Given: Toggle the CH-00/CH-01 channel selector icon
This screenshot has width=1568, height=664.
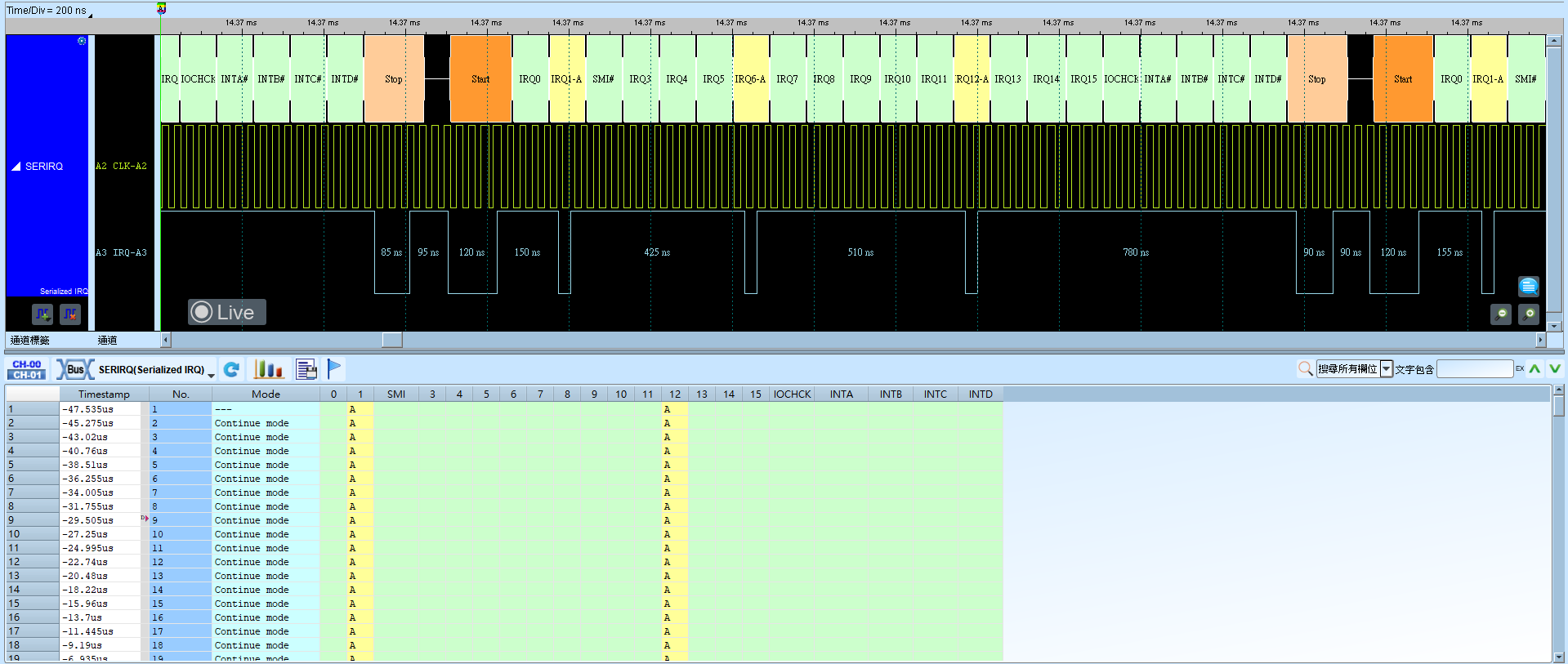Looking at the screenshot, I should tap(27, 370).
